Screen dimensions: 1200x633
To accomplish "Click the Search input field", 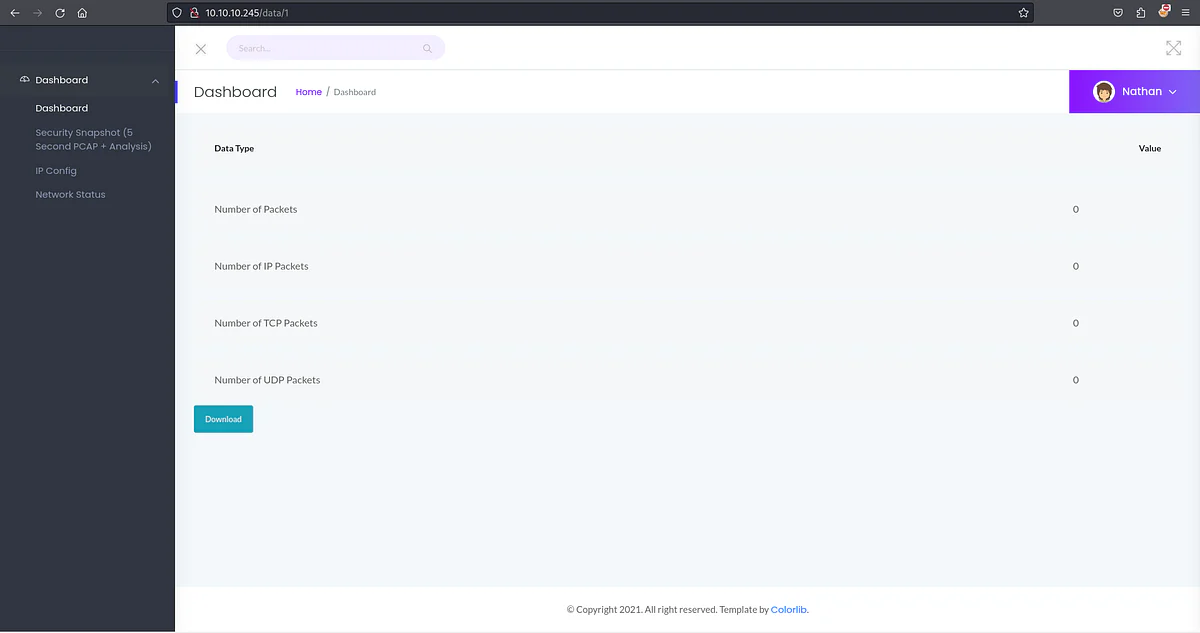I will [x=335, y=48].
